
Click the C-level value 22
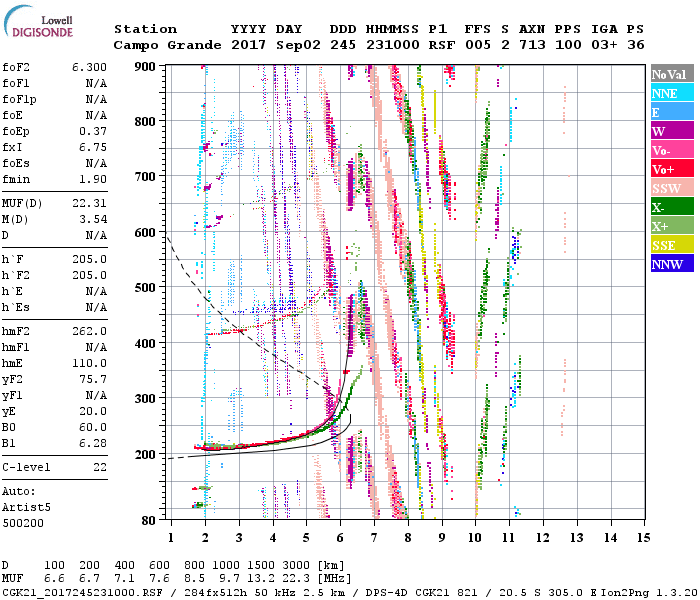point(100,467)
